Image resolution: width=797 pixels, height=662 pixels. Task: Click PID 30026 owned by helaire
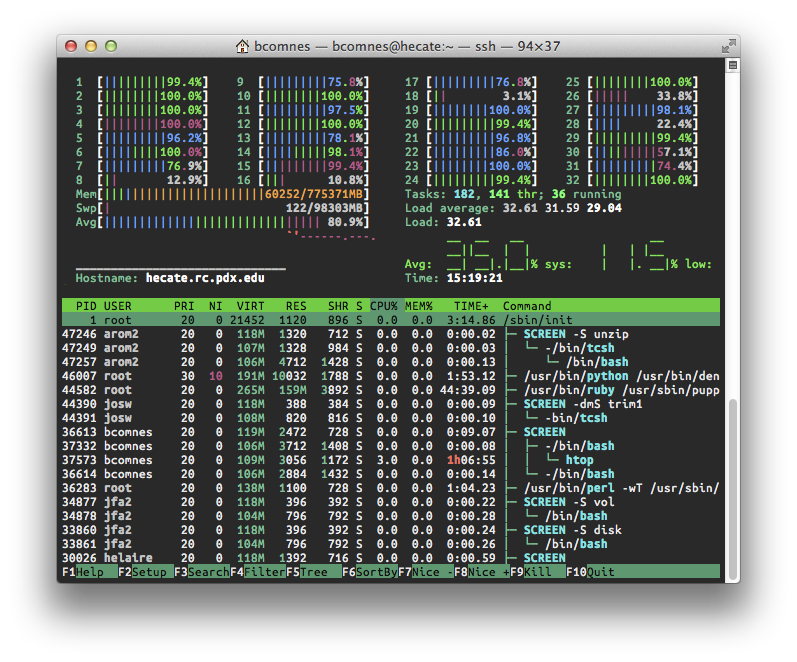79,558
